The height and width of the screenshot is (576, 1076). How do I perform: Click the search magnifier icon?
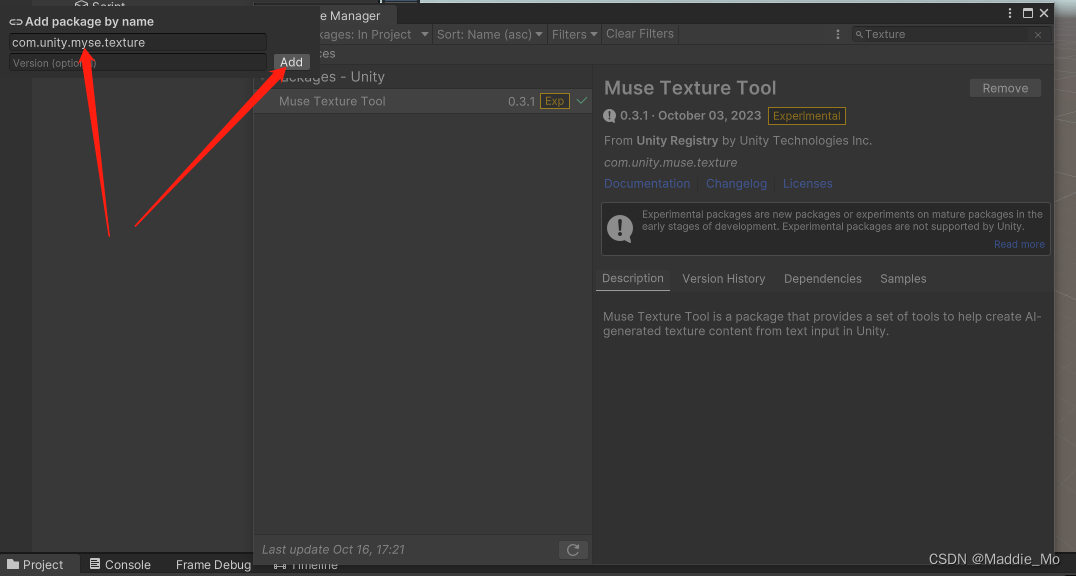click(x=859, y=34)
